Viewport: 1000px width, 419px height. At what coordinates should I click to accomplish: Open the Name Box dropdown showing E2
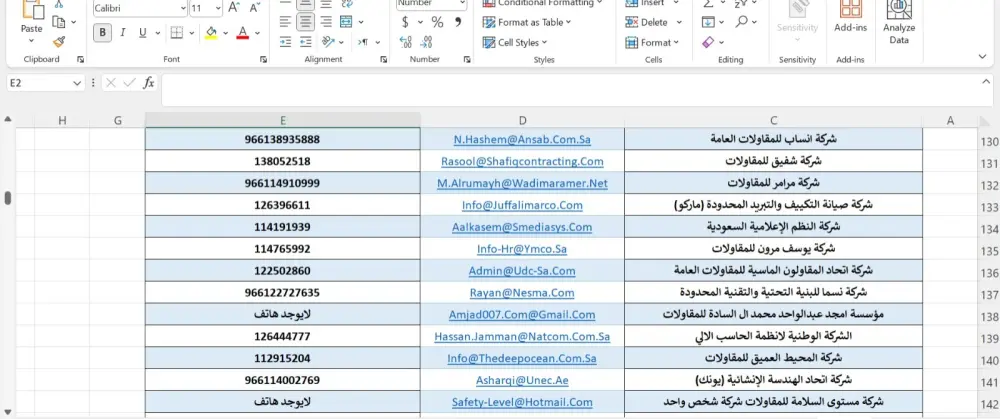[77, 83]
